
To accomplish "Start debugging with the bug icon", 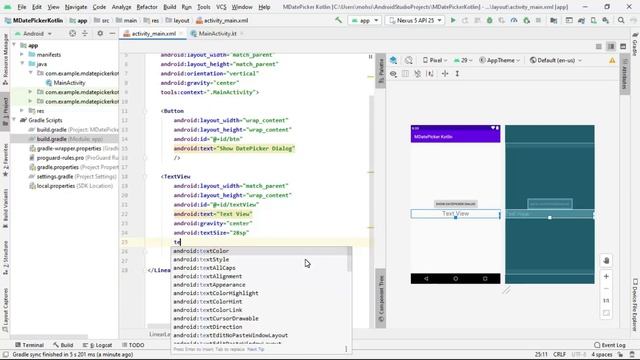I will pyautogui.click(x=489, y=20).
